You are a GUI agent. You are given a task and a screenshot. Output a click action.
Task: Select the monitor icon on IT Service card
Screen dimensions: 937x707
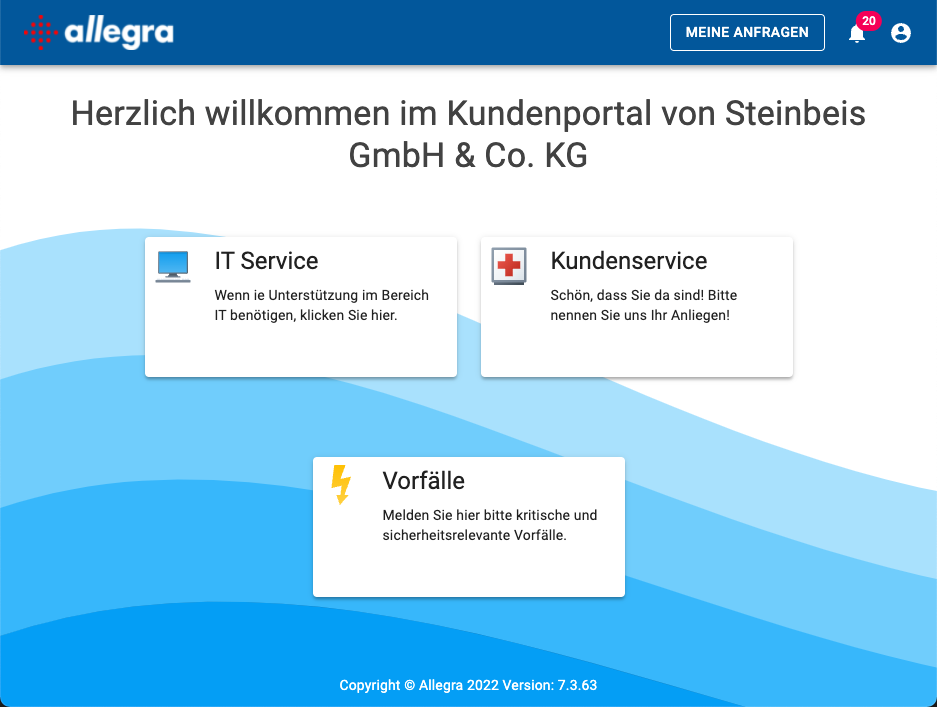pyautogui.click(x=172, y=265)
